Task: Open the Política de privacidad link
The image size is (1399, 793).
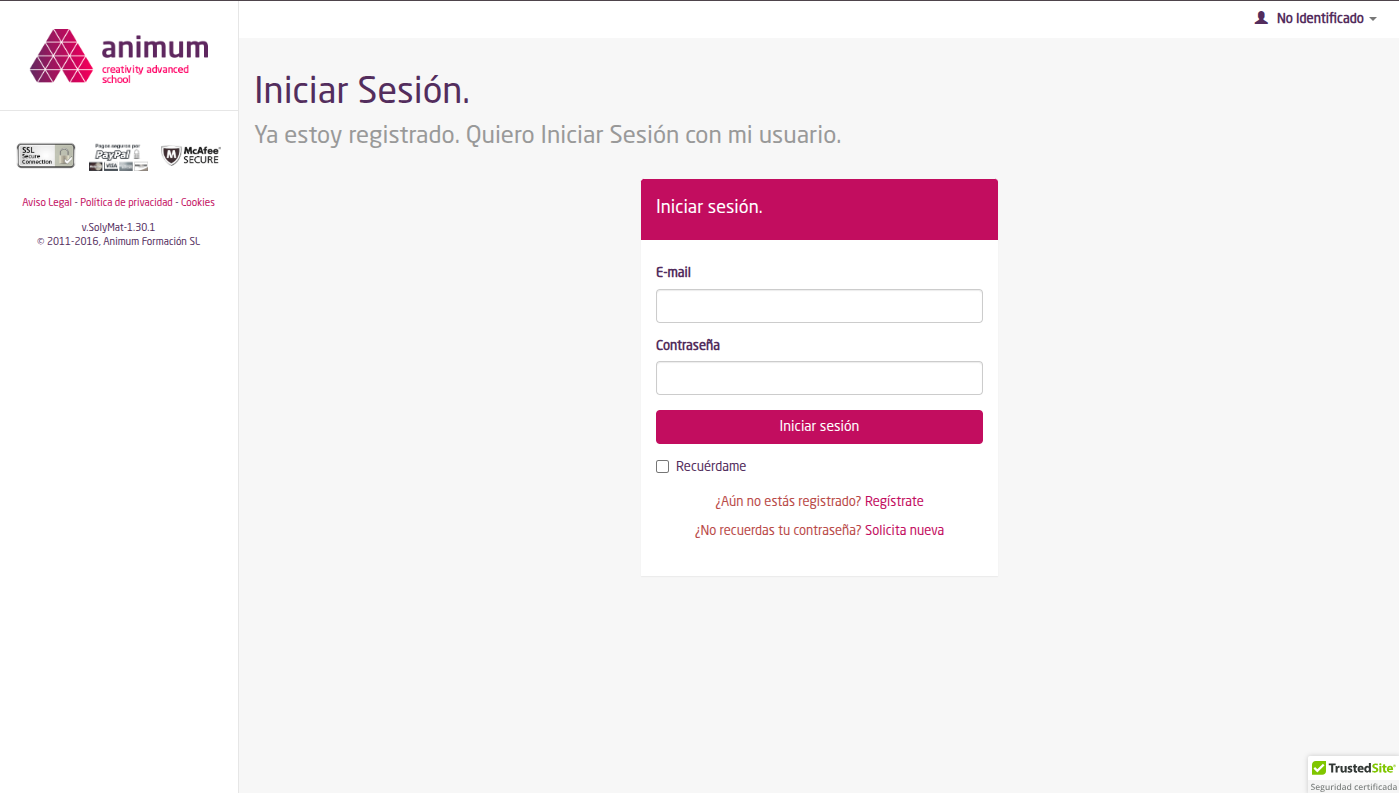Action: (x=126, y=202)
